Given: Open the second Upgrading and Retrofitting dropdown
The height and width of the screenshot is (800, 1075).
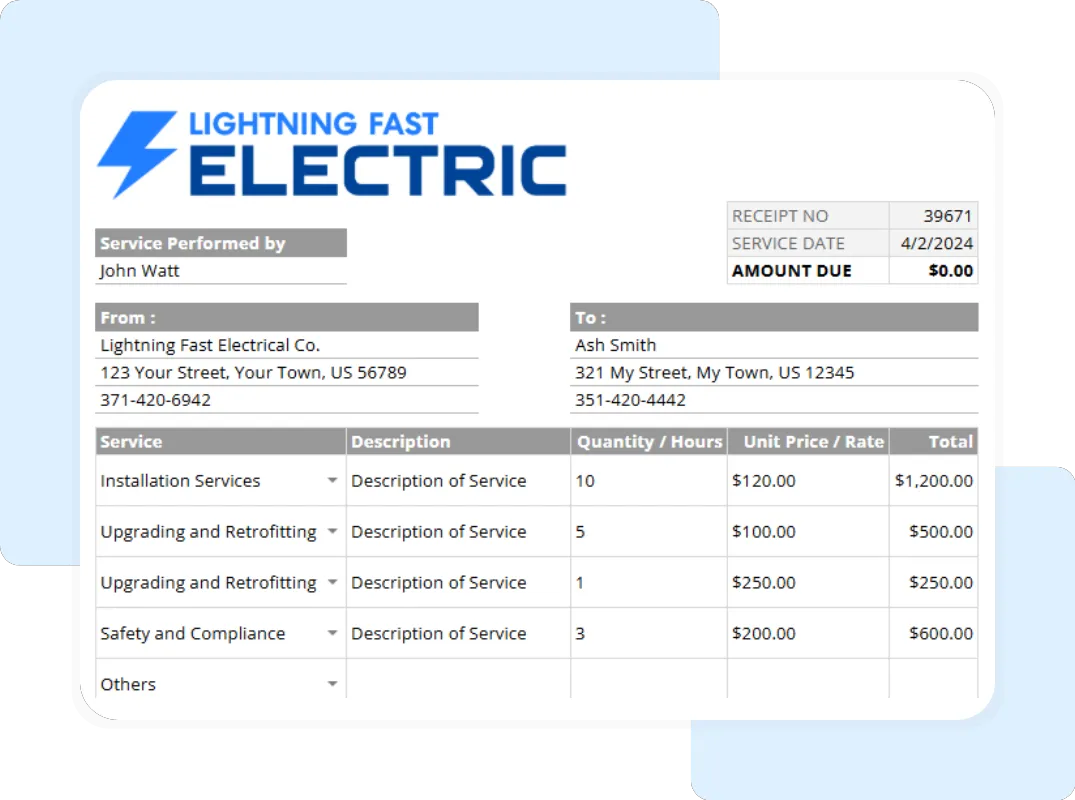Looking at the screenshot, I should [x=332, y=582].
